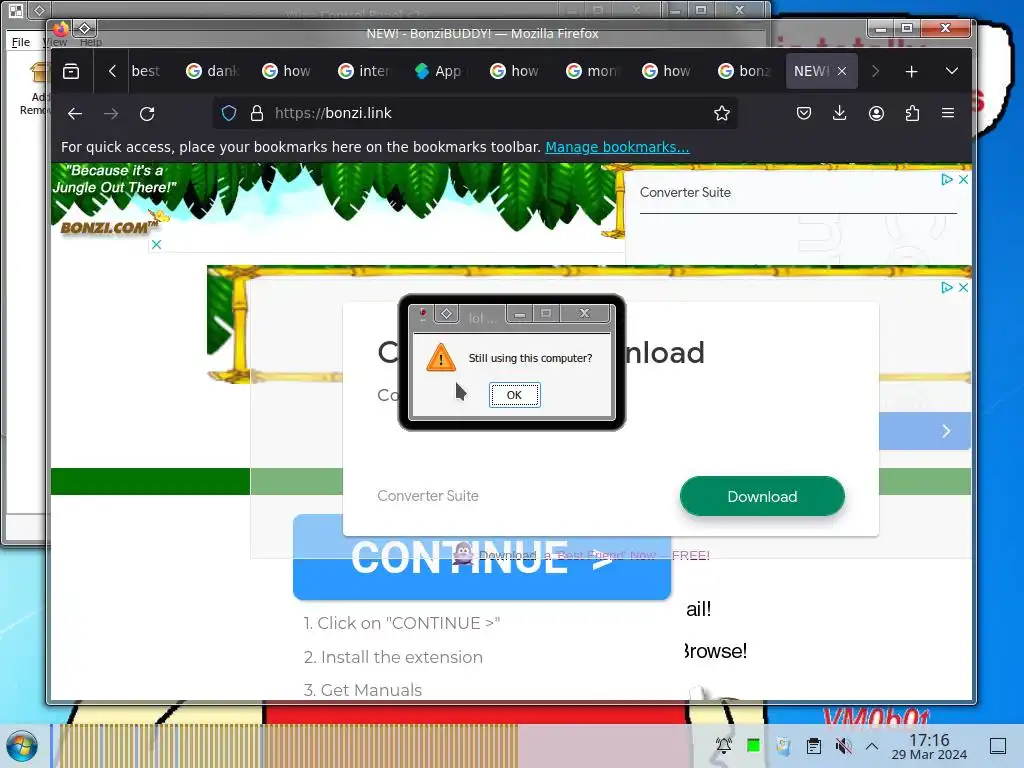The height and width of the screenshot is (768, 1024).
Task: Click the show desktop icon in the taskbar
Action: pyautogui.click(x=998, y=745)
